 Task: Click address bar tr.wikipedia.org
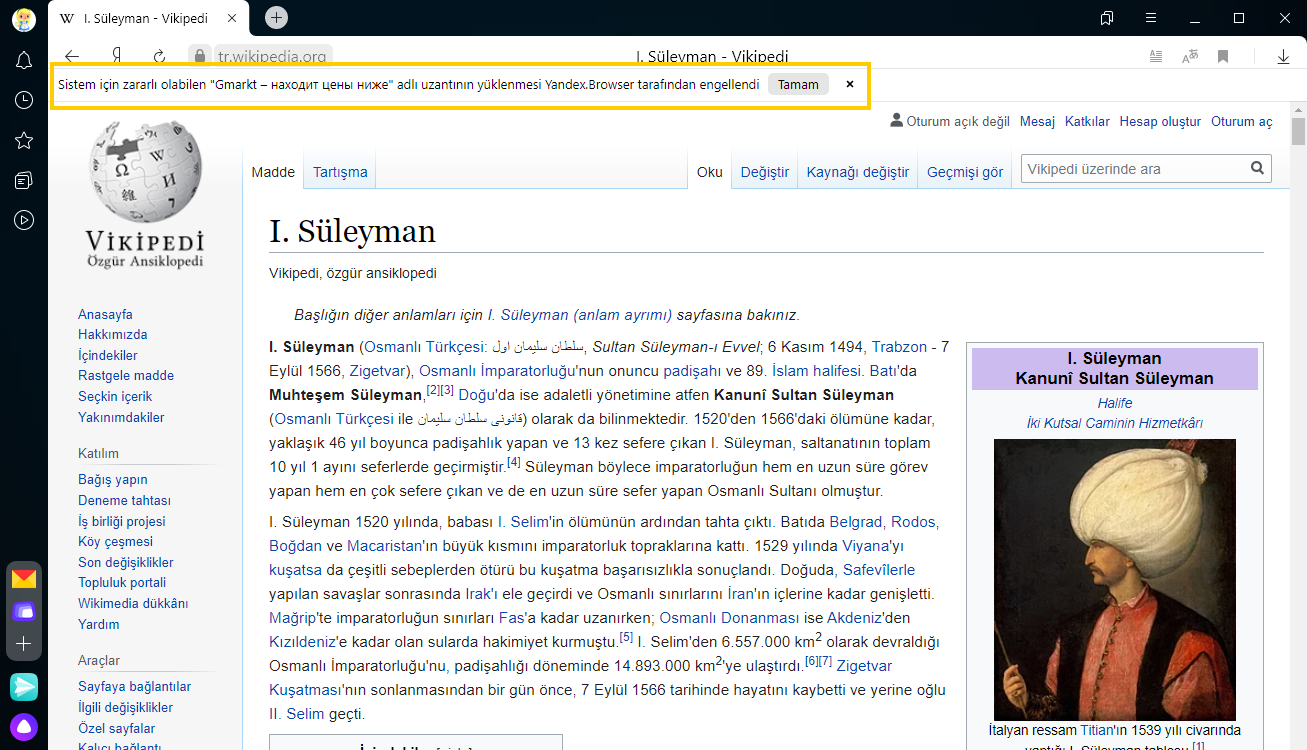pyautogui.click(x=272, y=57)
